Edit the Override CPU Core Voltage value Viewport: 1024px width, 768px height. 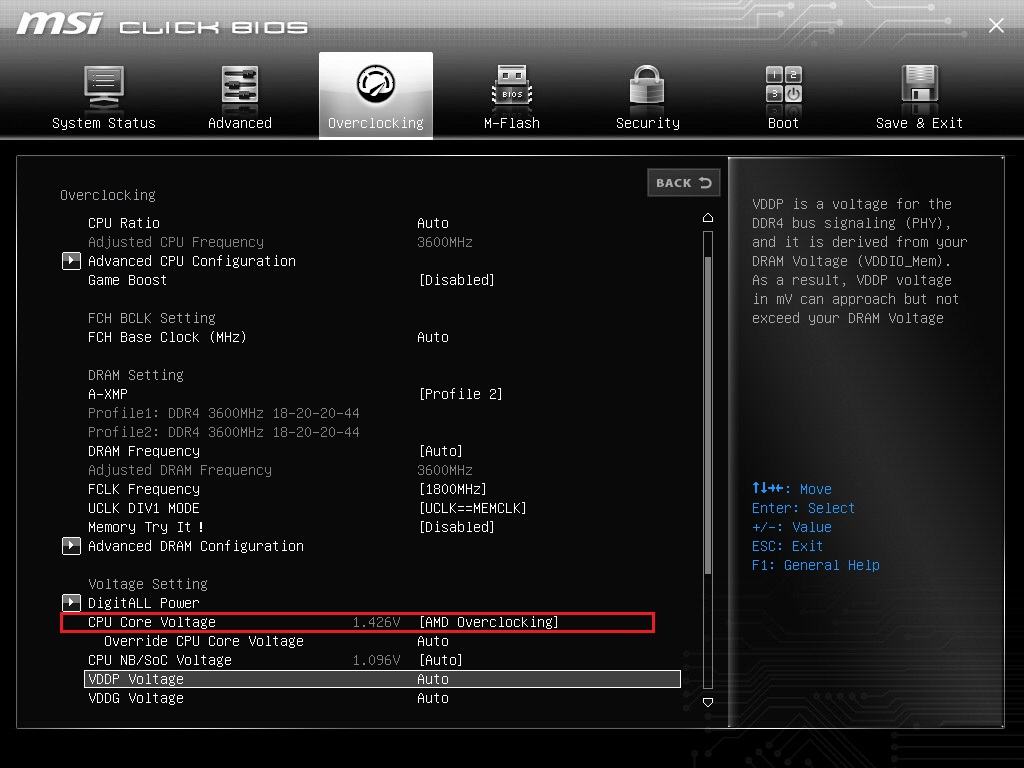[432, 641]
